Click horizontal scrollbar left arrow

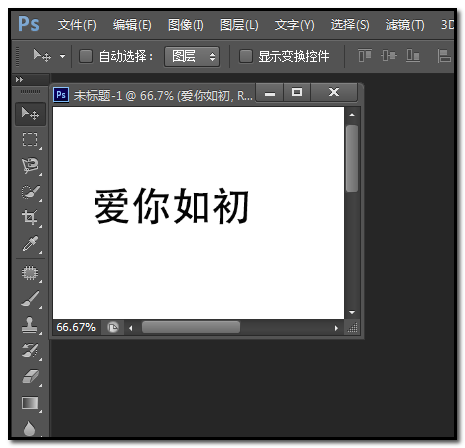(x=131, y=328)
